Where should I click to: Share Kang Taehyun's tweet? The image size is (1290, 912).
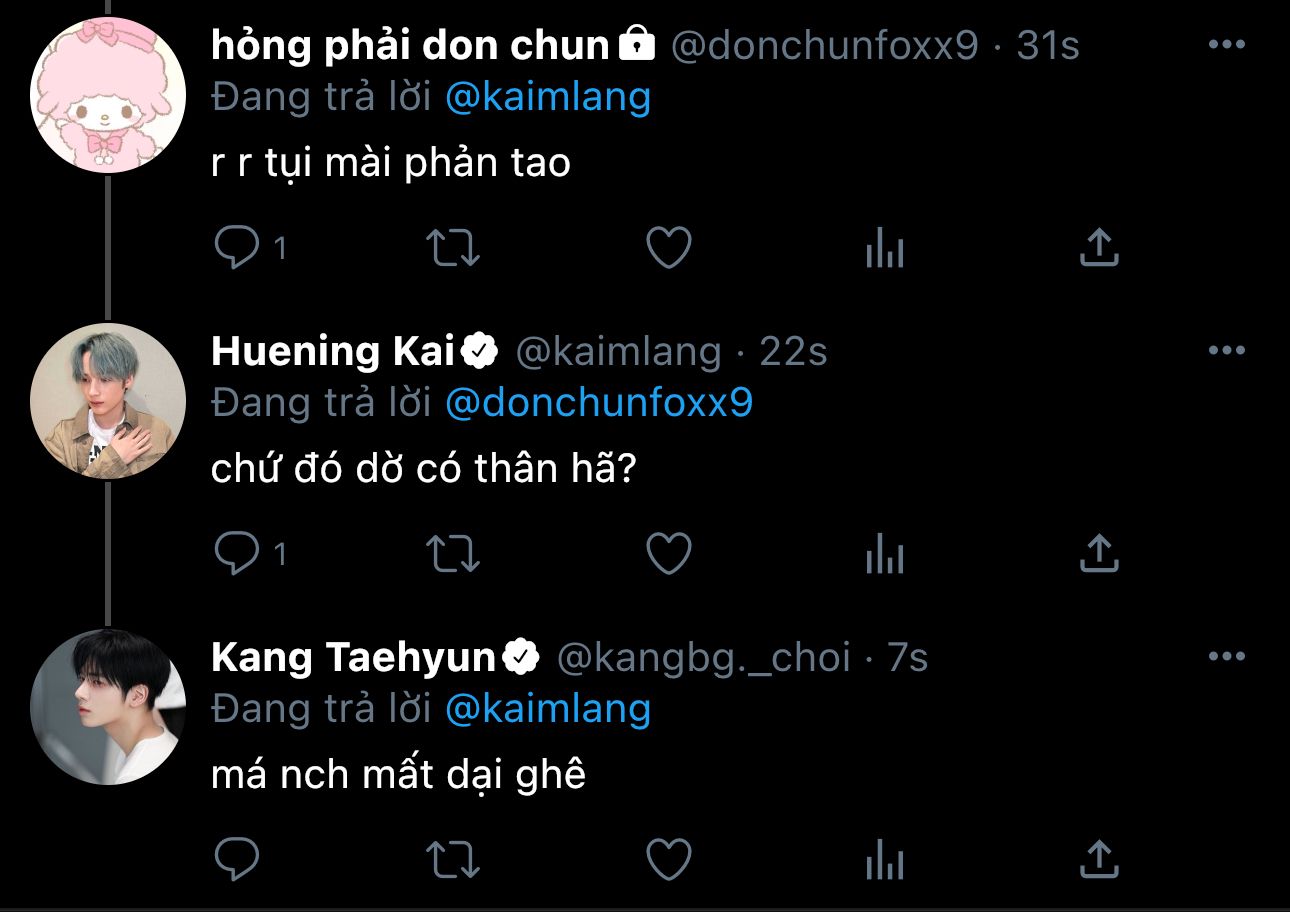(1098, 858)
